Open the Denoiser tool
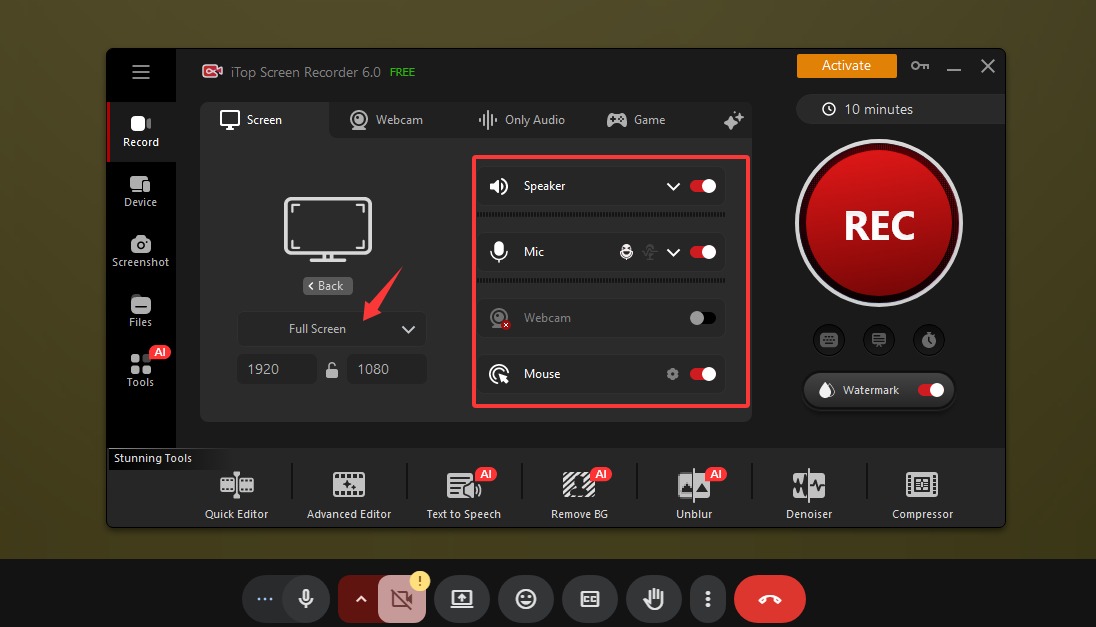Viewport: 1096px width, 627px height. (808, 495)
